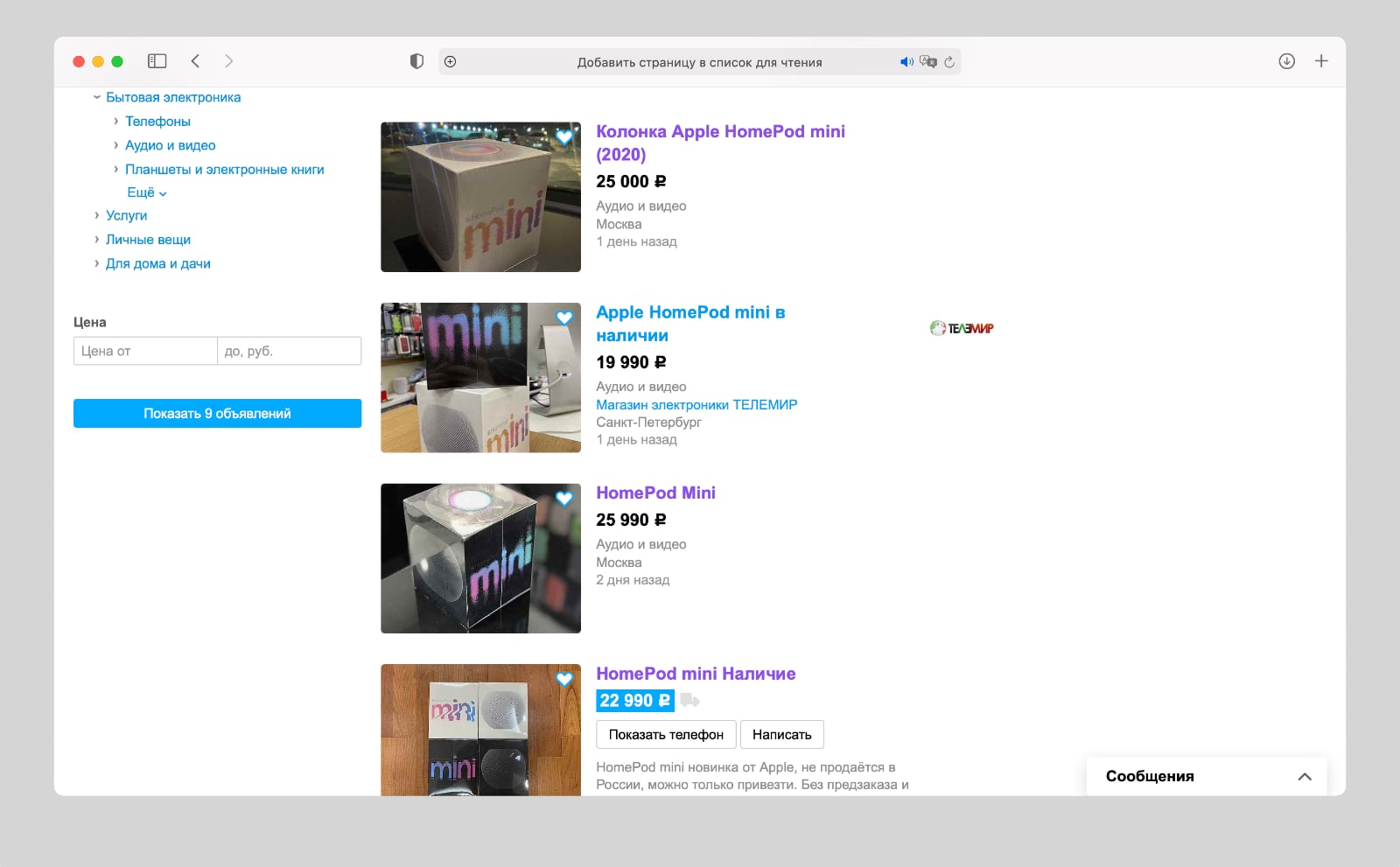This screenshot has width=1400, height=867.
Task: Open the Телефоны category link
Action: (157, 122)
